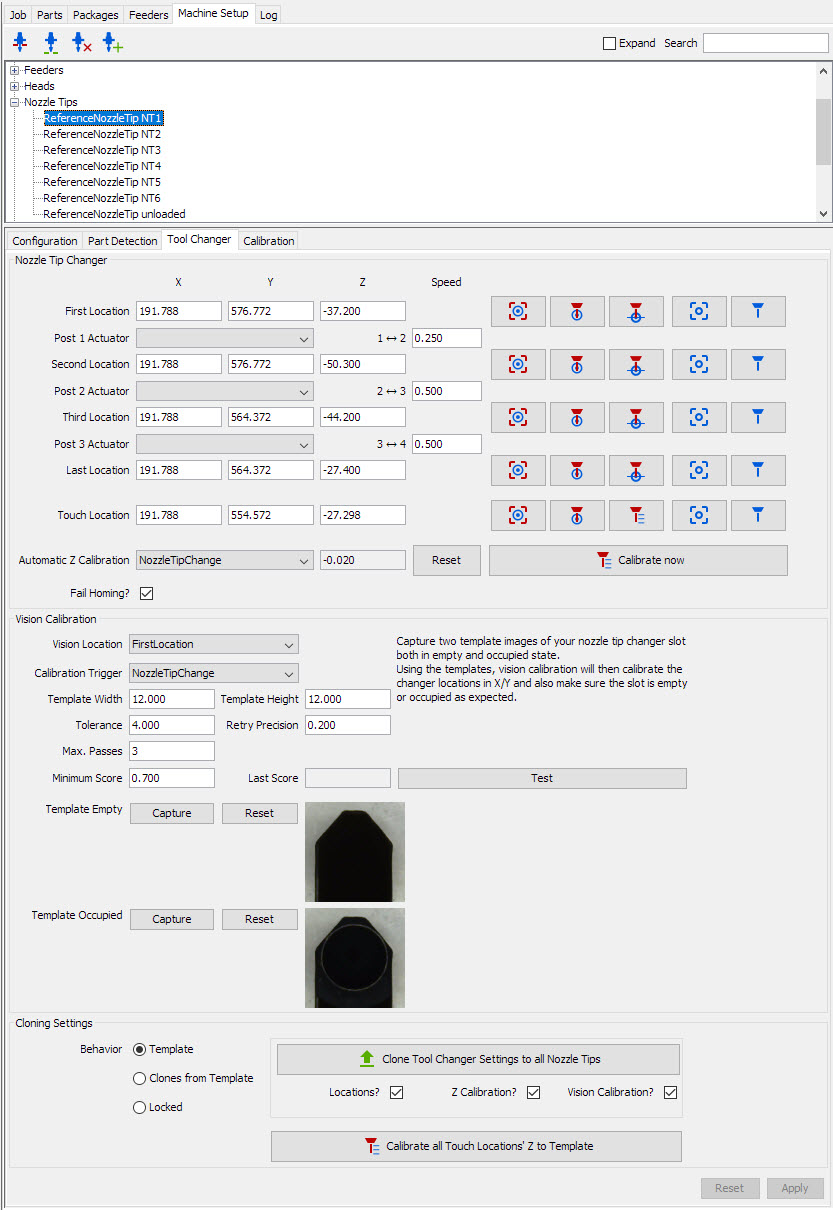
Task: Click the unload nozzle tip toolbar icon
Action: 20,42
